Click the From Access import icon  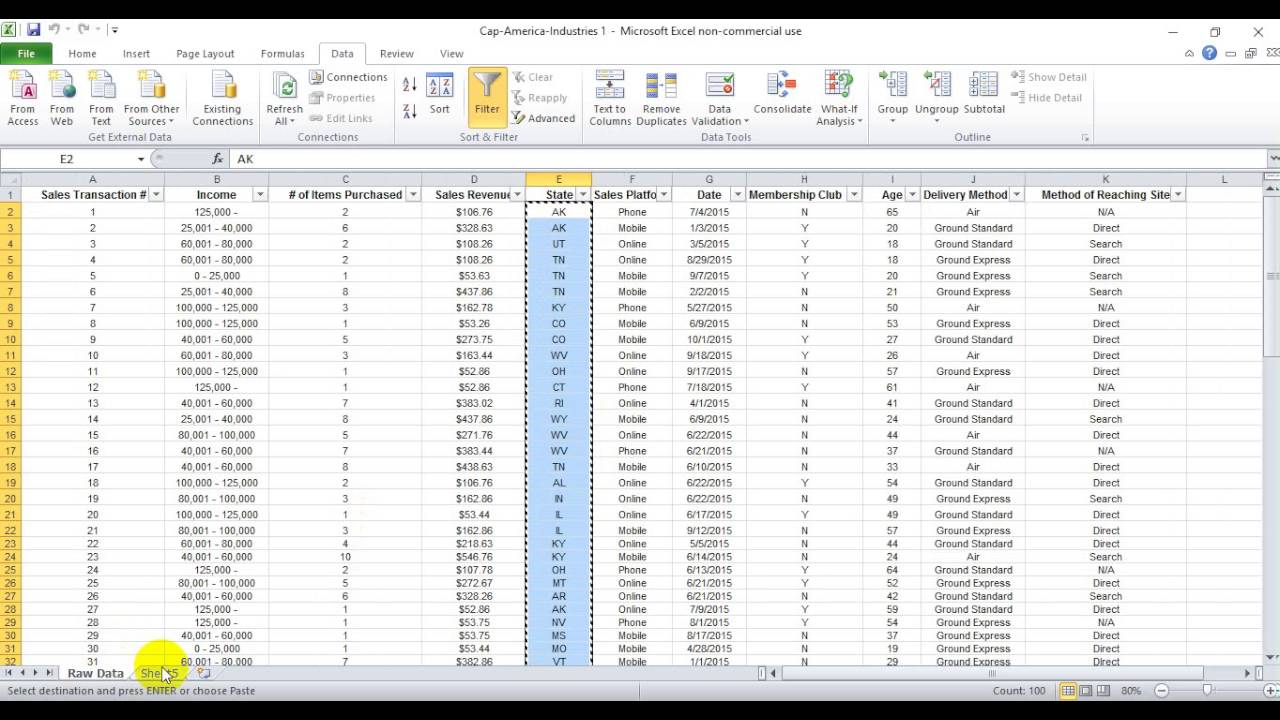[x=22, y=98]
